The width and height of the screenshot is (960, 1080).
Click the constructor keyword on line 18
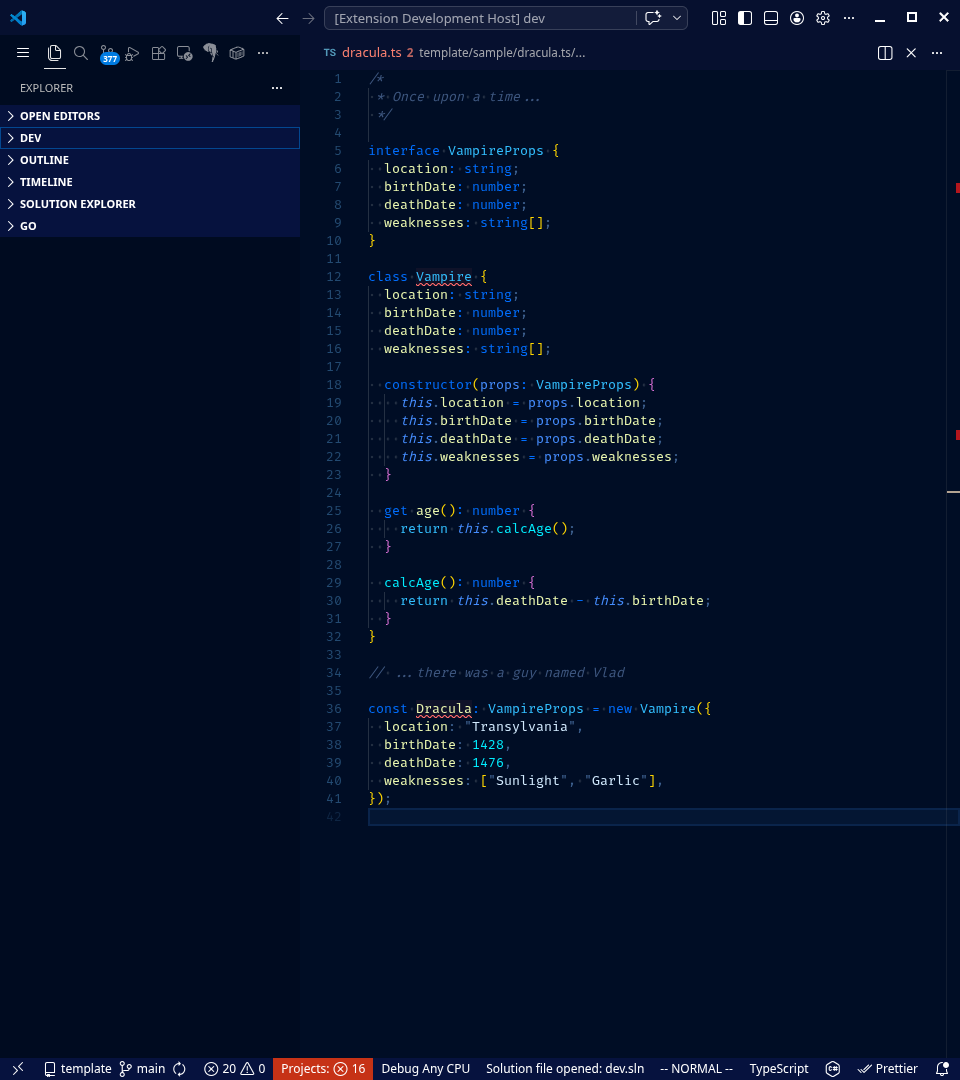pyautogui.click(x=428, y=384)
